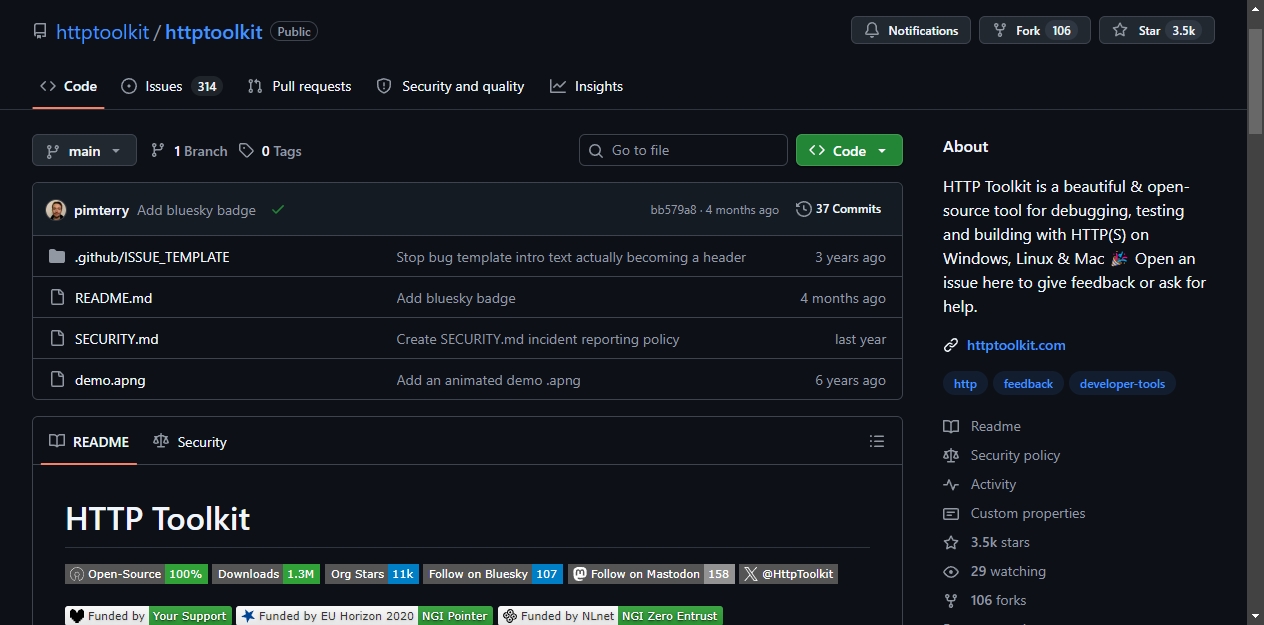Screen dimensions: 1264x625
Task: Click the developer-tools topic tag
Action: pos(1122,384)
